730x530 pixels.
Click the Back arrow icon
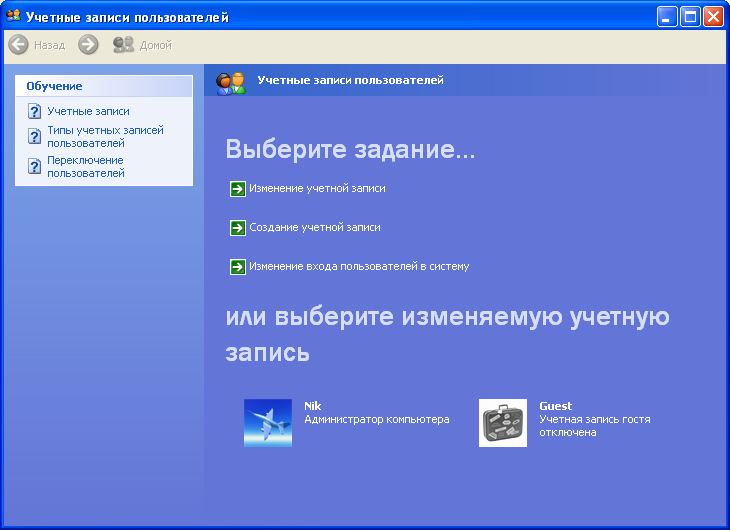19,45
